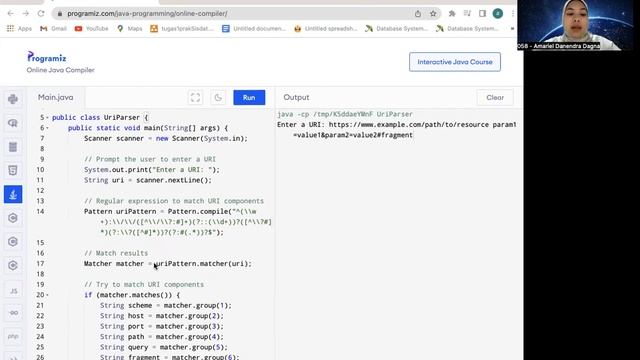Image resolution: width=640 pixels, height=360 pixels.
Task: Click the '// Prompt the user to enter a URI' comment
Action: coord(150,159)
